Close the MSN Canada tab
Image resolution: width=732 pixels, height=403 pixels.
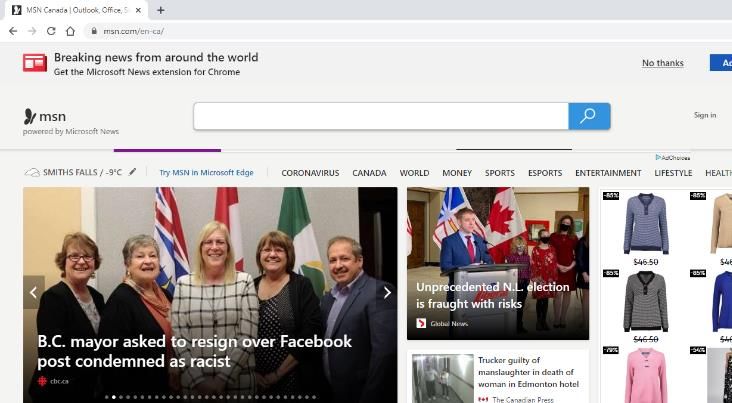click(x=138, y=10)
